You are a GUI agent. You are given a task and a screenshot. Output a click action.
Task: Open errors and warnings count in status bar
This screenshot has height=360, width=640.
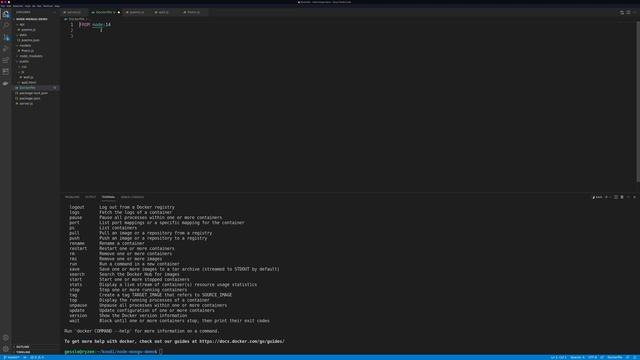pos(37,358)
